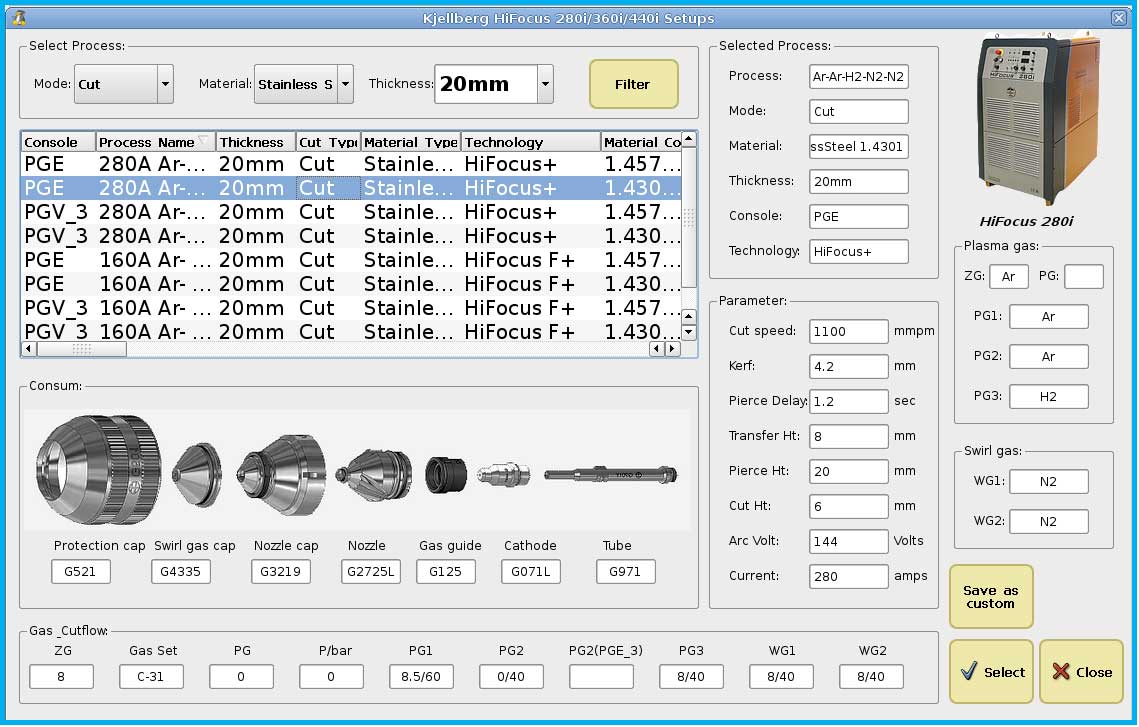
Task: Click the Current field 280
Action: pos(848,575)
